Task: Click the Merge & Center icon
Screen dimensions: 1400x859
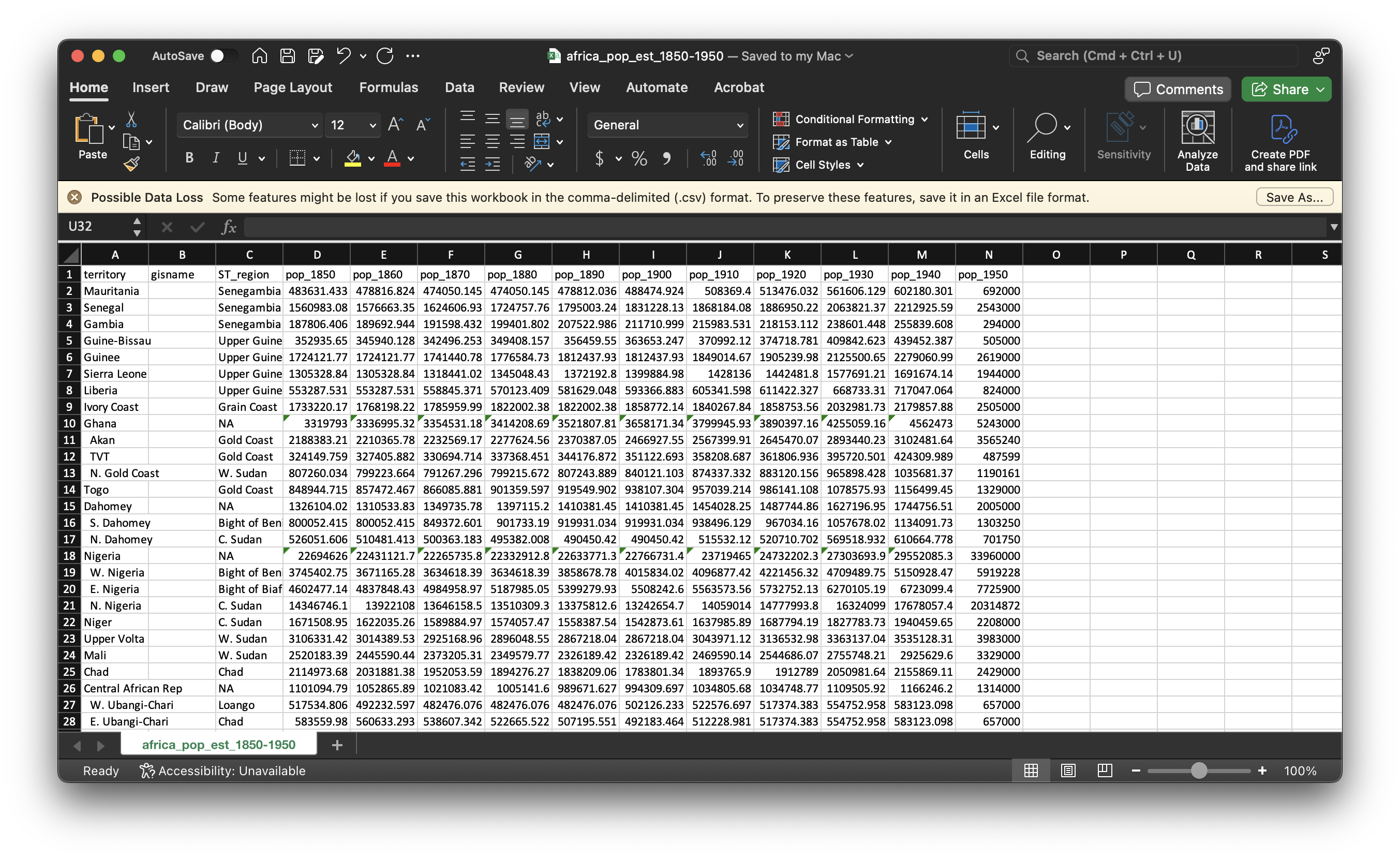Action: (542, 141)
